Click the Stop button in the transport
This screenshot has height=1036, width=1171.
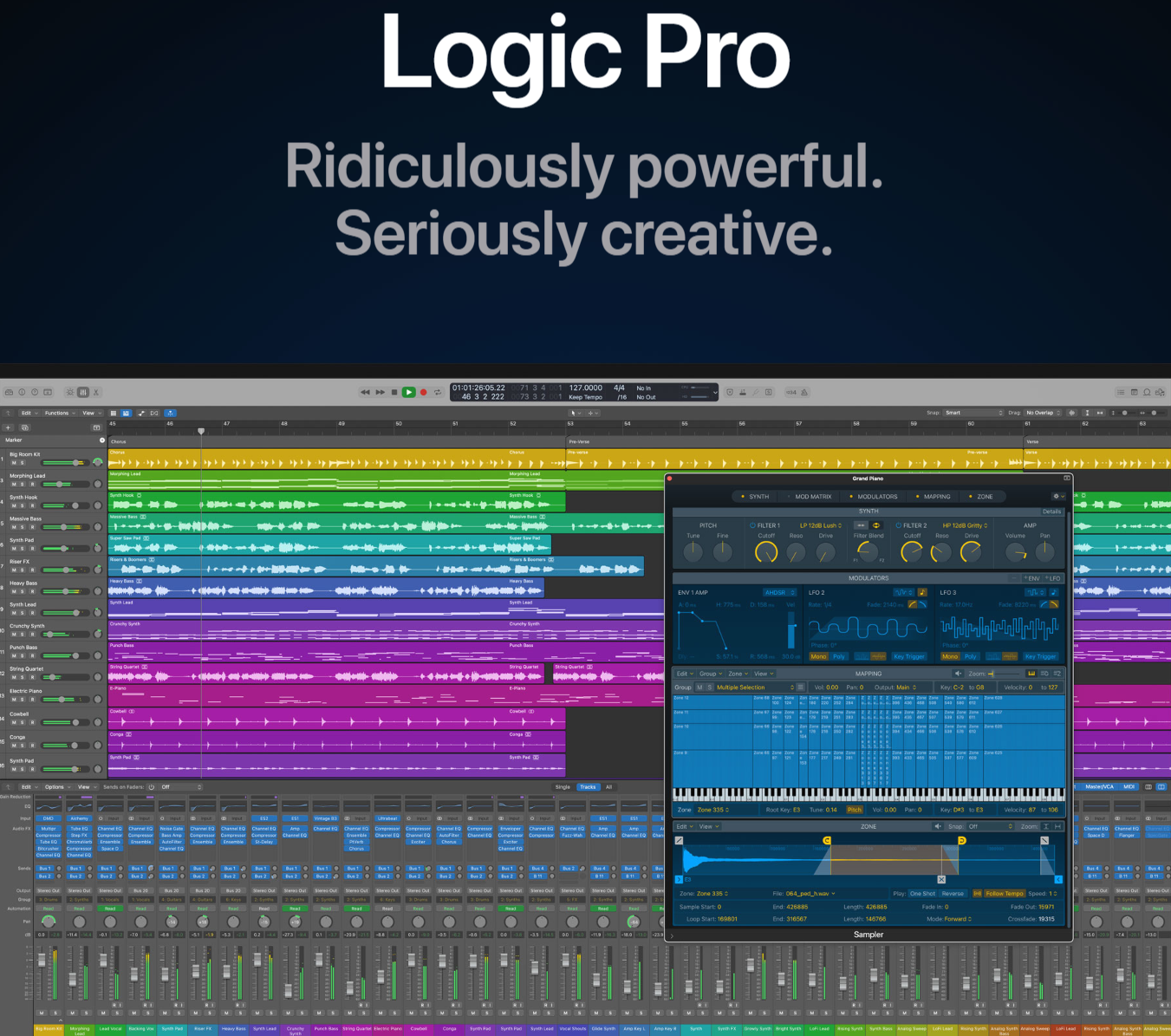point(394,393)
